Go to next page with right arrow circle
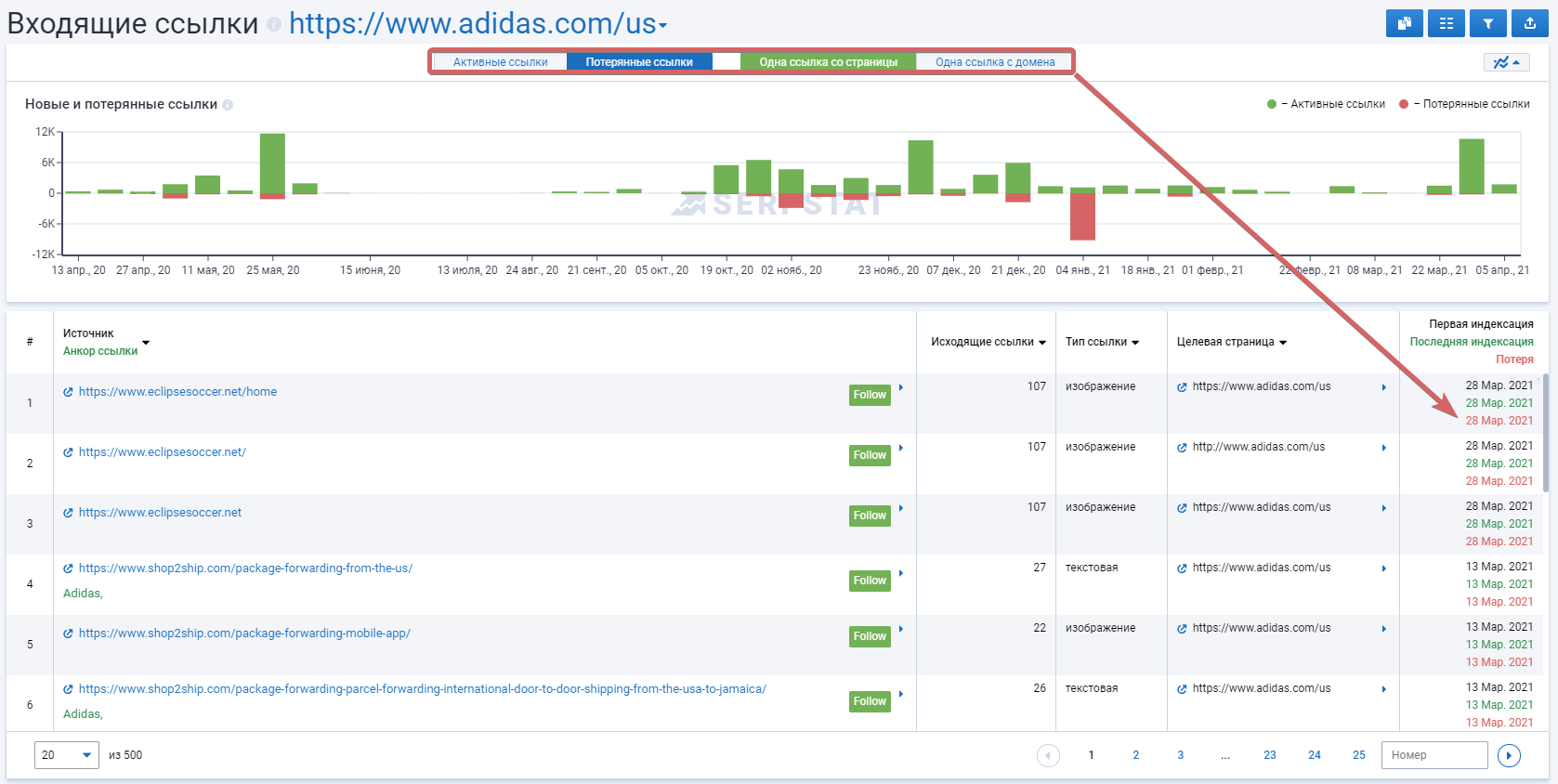The image size is (1558, 784). coord(1510,756)
